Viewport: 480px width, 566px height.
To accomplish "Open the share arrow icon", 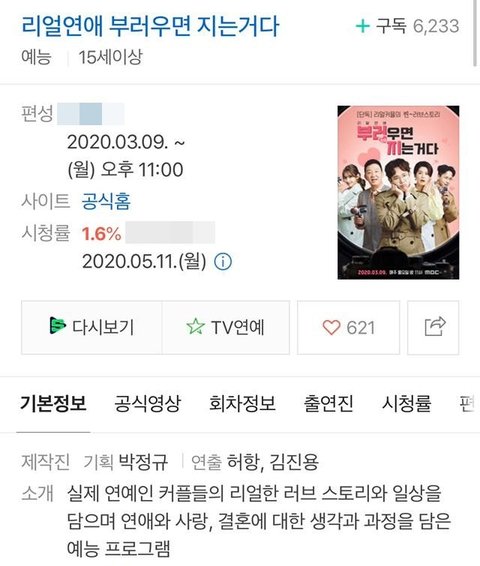I will pos(433,327).
